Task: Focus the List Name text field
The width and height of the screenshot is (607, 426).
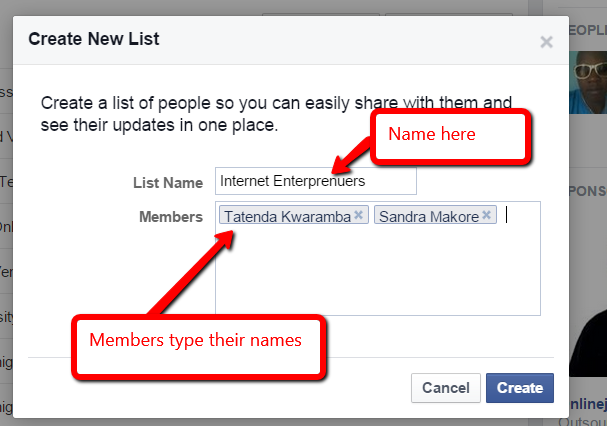Action: pyautogui.click(x=316, y=181)
